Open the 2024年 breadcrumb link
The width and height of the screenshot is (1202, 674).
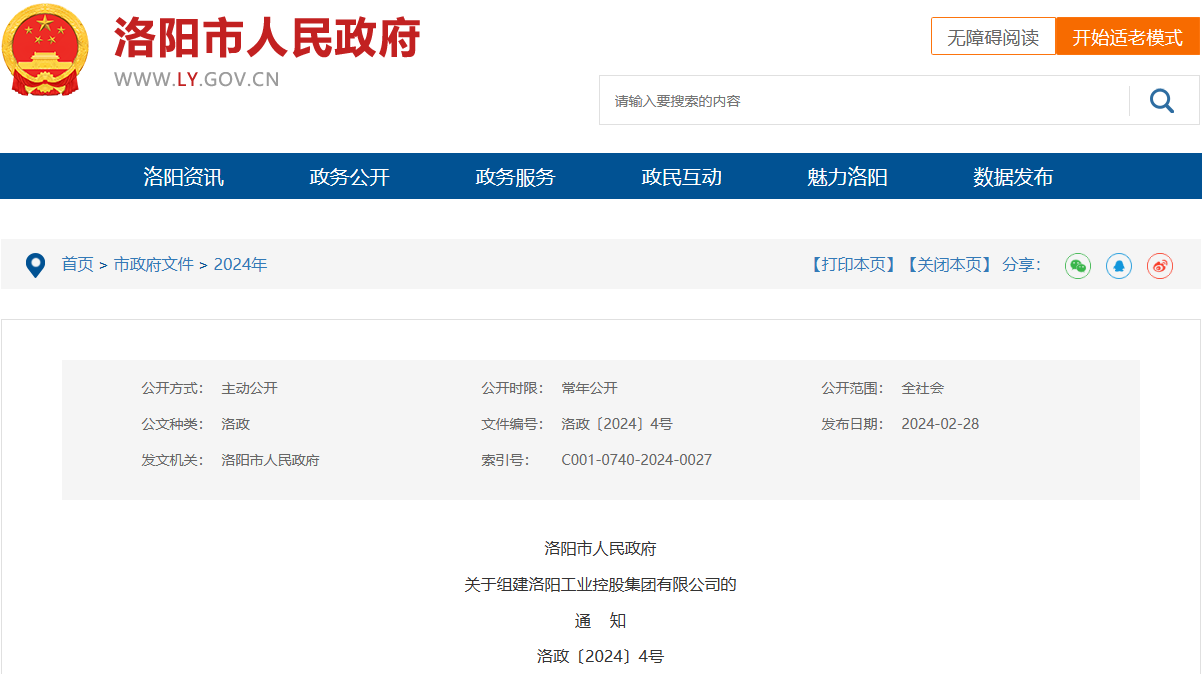pyautogui.click(x=240, y=264)
